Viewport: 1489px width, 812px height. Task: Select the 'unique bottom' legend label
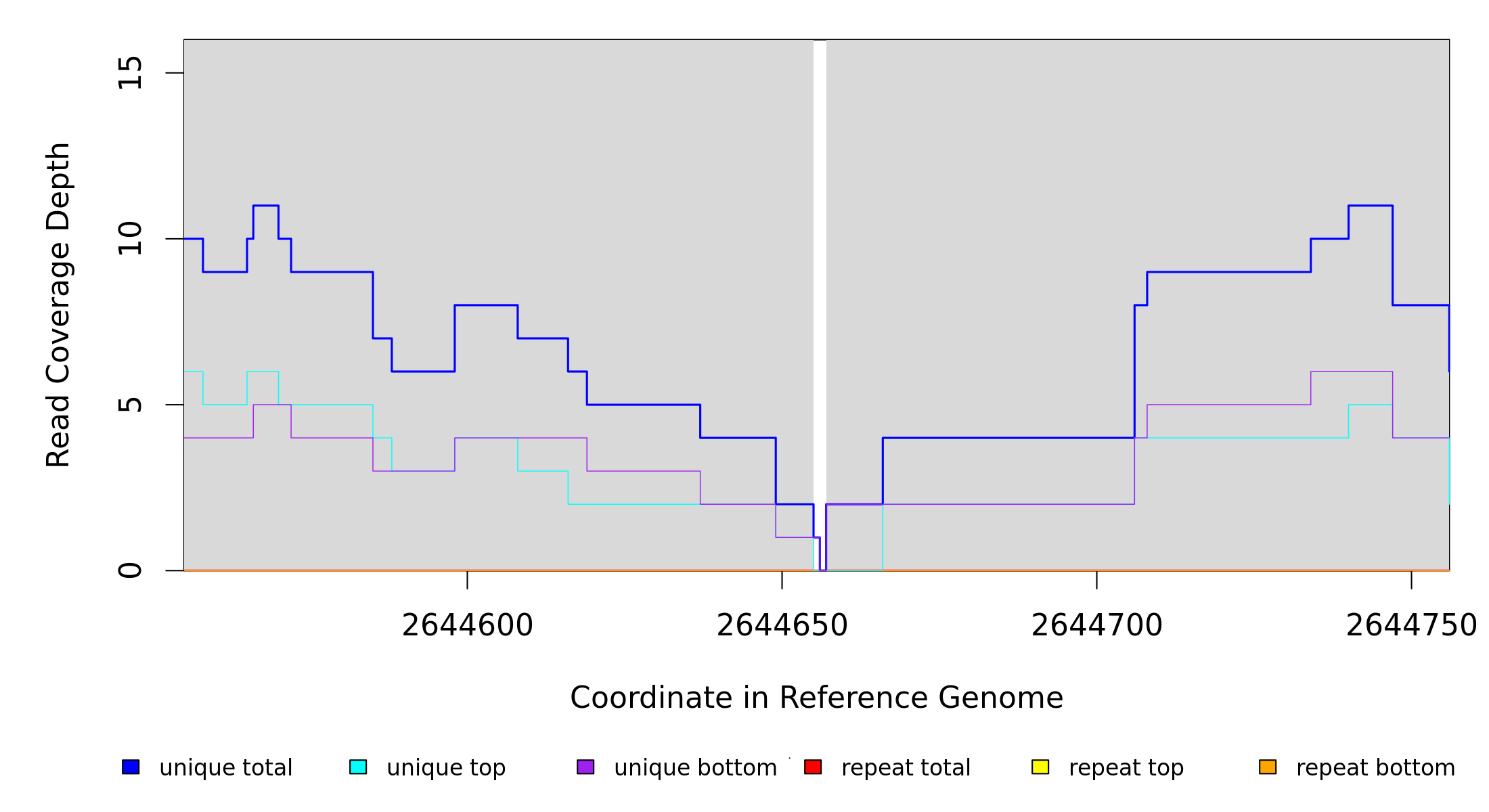(695, 768)
